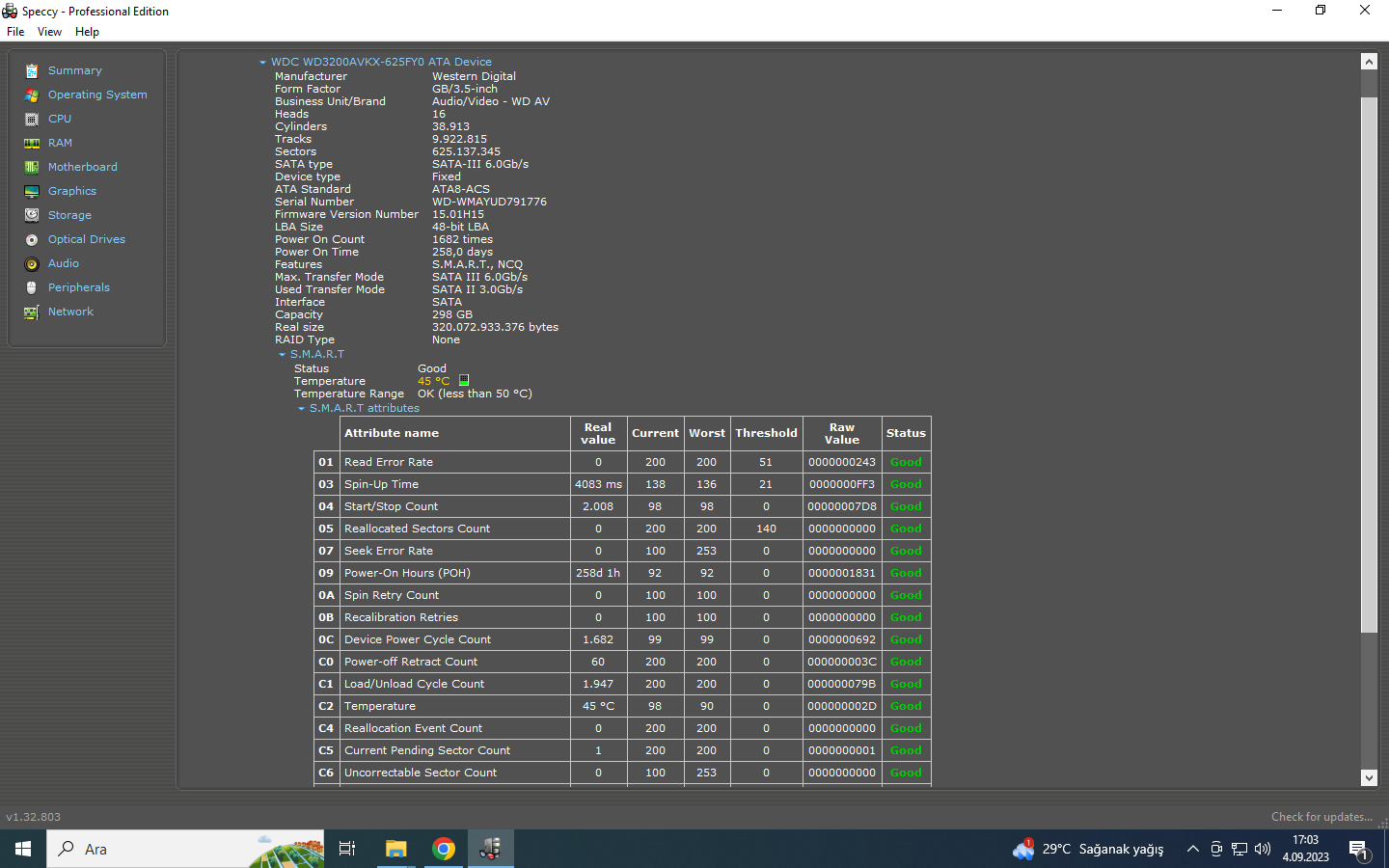Image resolution: width=1389 pixels, height=868 pixels.
Task: Open the Optical Drives section link
Action: point(87,239)
